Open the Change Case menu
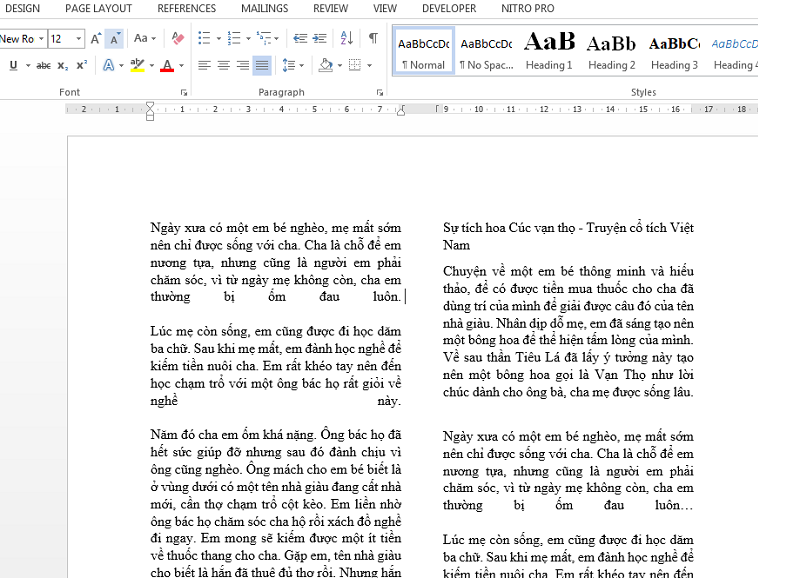801x580 pixels. (x=145, y=38)
